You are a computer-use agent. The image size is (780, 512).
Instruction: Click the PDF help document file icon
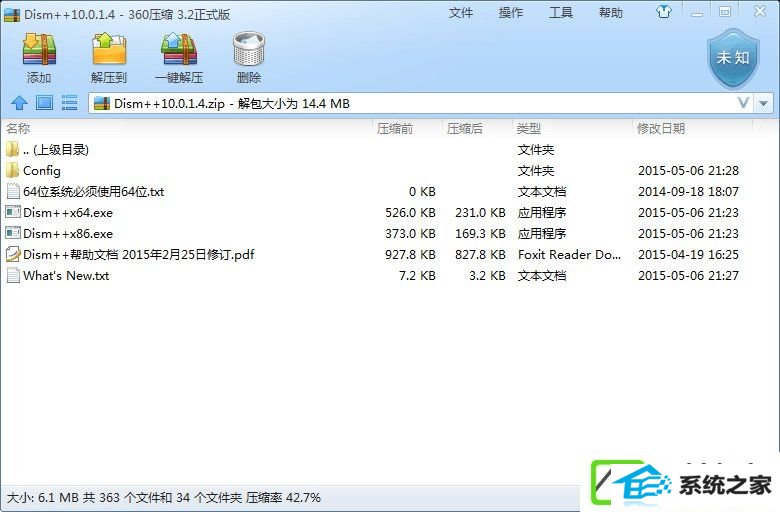[13, 254]
